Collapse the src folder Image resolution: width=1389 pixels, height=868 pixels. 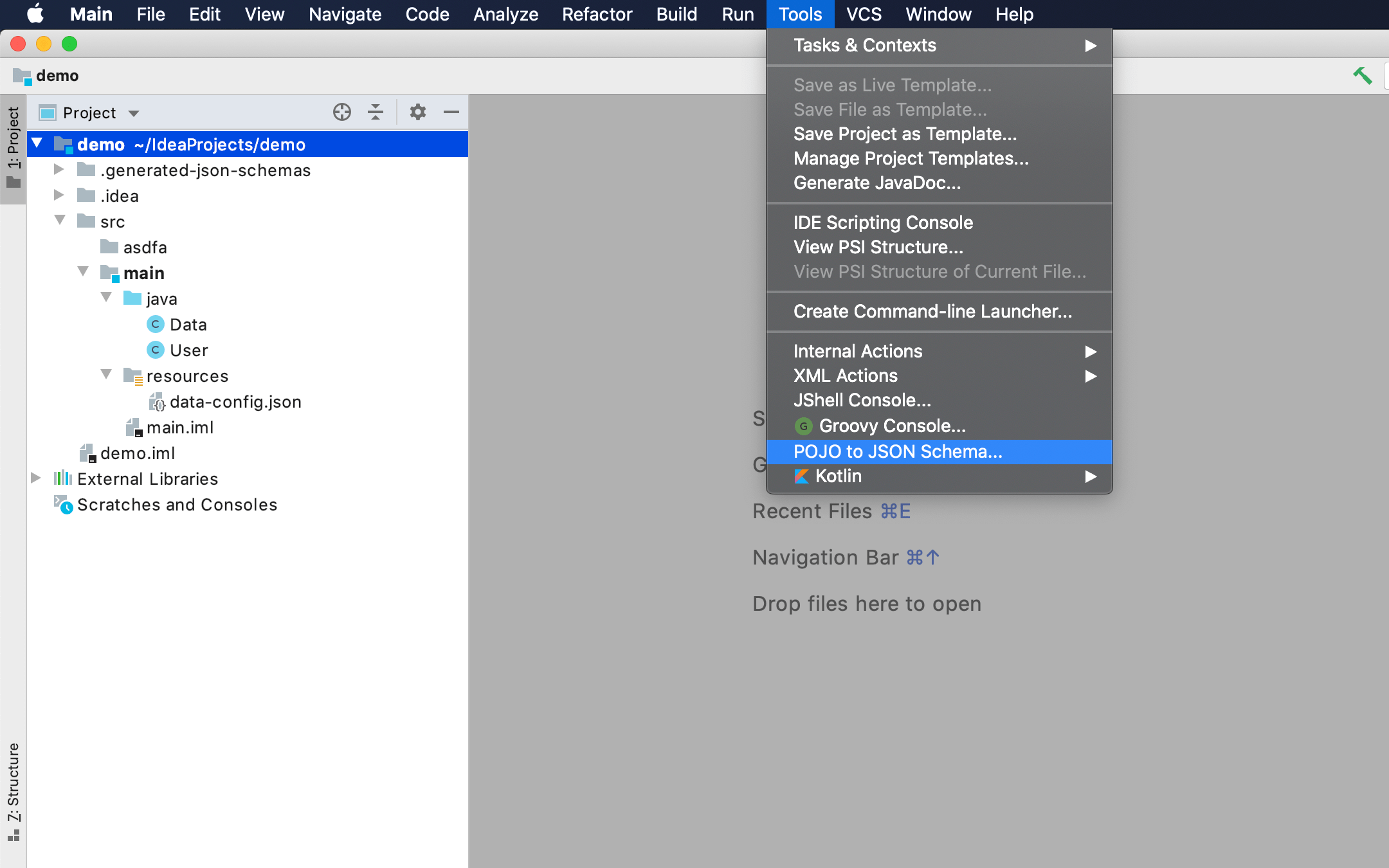[x=60, y=221]
